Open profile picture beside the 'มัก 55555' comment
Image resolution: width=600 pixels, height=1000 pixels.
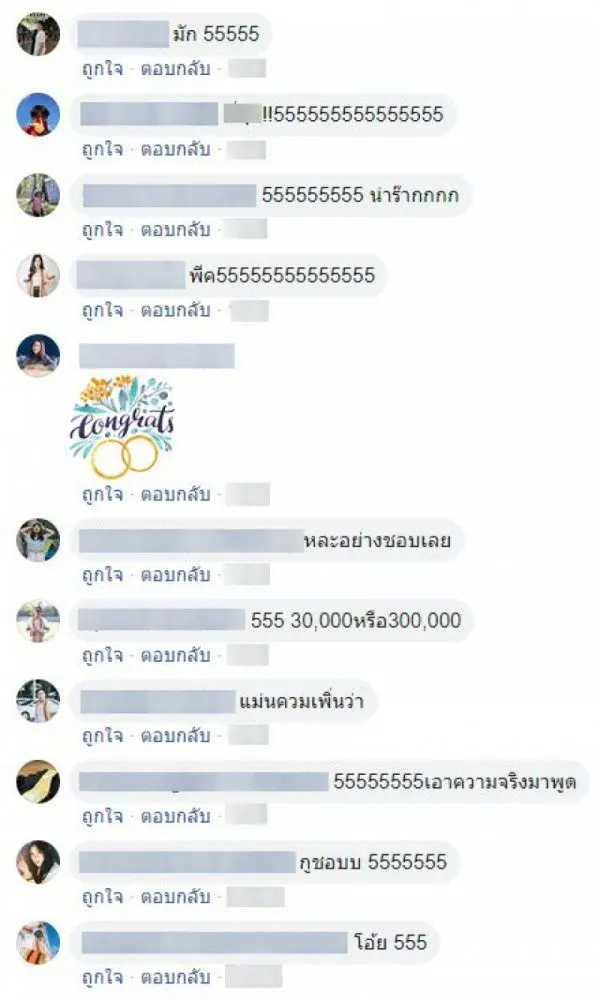coord(38,34)
